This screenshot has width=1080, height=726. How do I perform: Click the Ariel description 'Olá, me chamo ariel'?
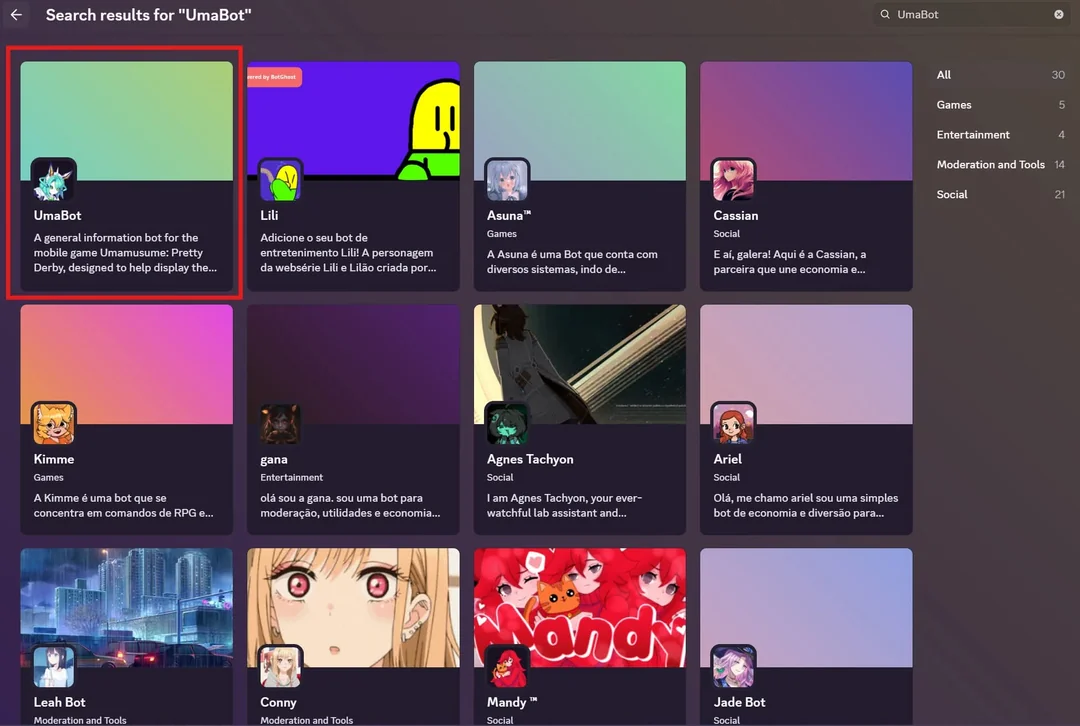(806, 506)
